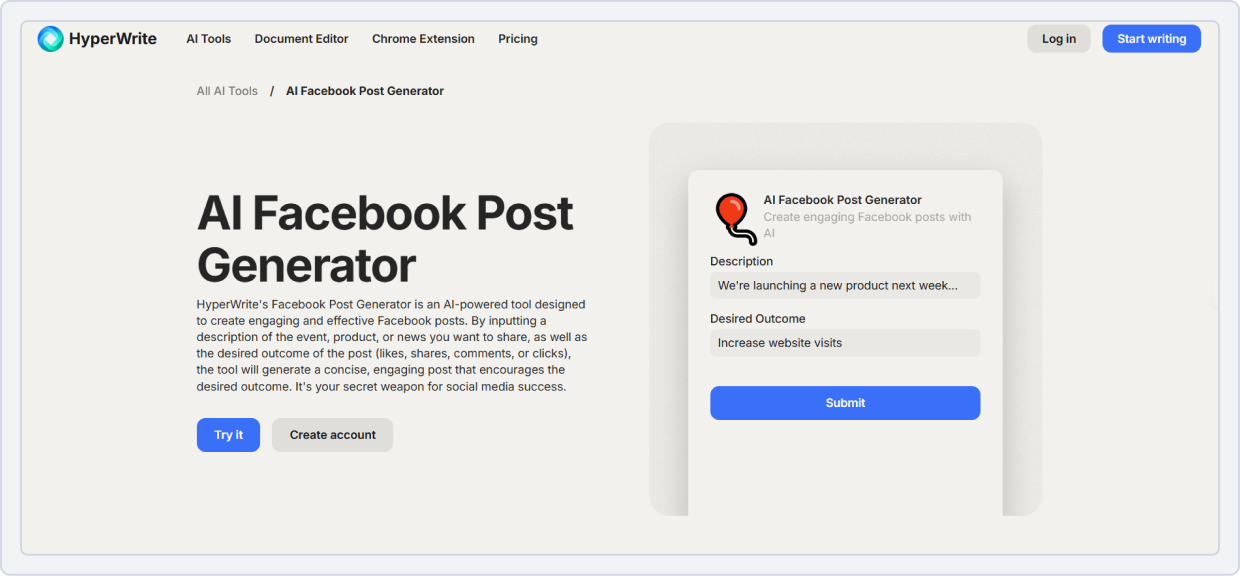Open the Document Editor page

(301, 39)
